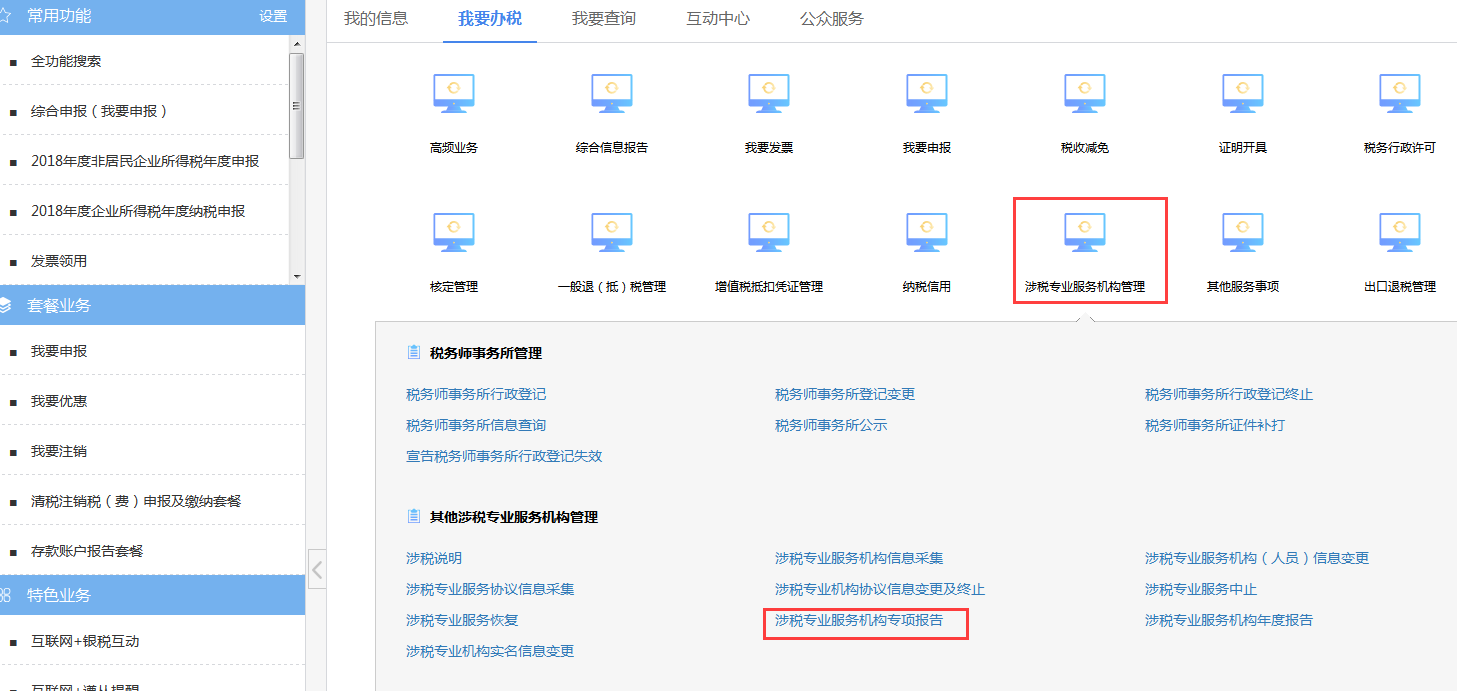This screenshot has width=1457, height=691.
Task: Click the 涉税专业机构协议信息变更及终止 link
Action: 880,589
